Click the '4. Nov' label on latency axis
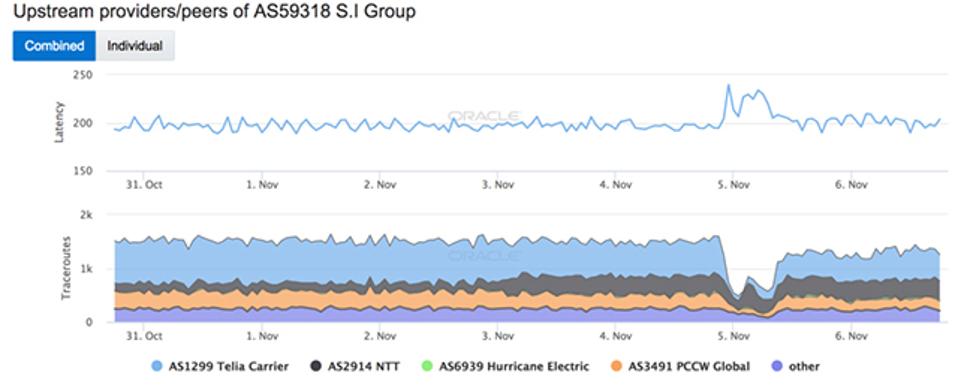This screenshot has width=958, height=391. (616, 185)
